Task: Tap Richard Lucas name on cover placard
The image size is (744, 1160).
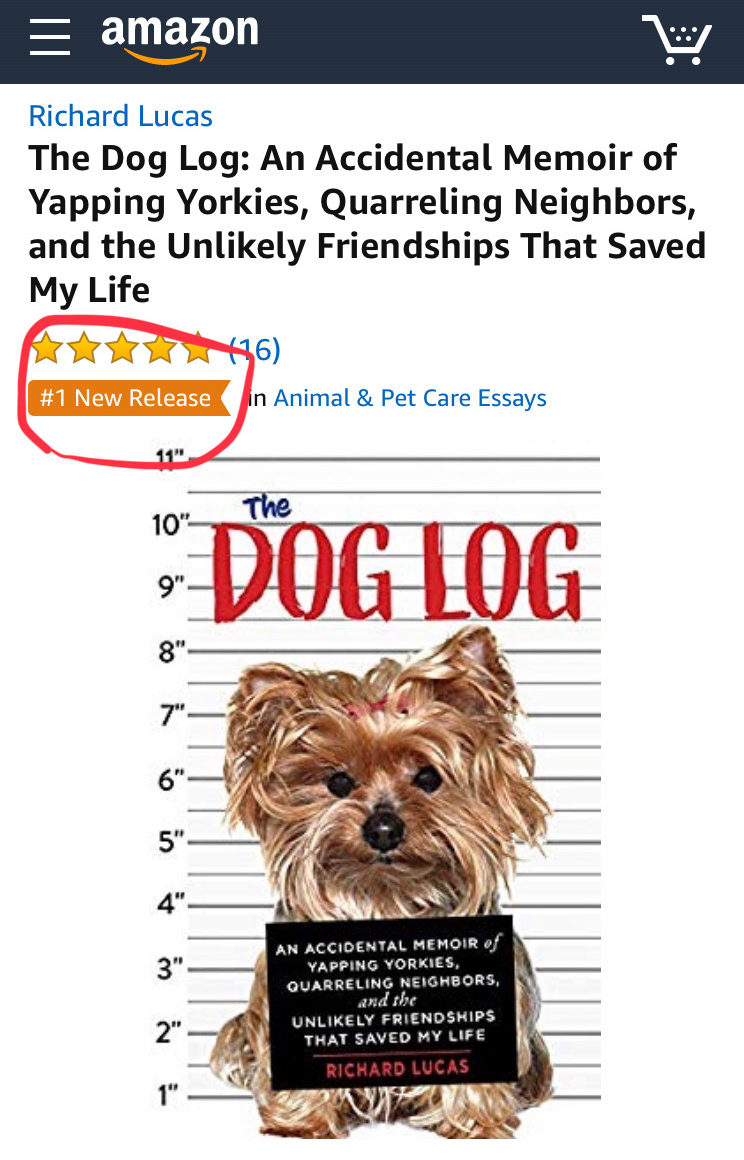Action: (x=397, y=1068)
